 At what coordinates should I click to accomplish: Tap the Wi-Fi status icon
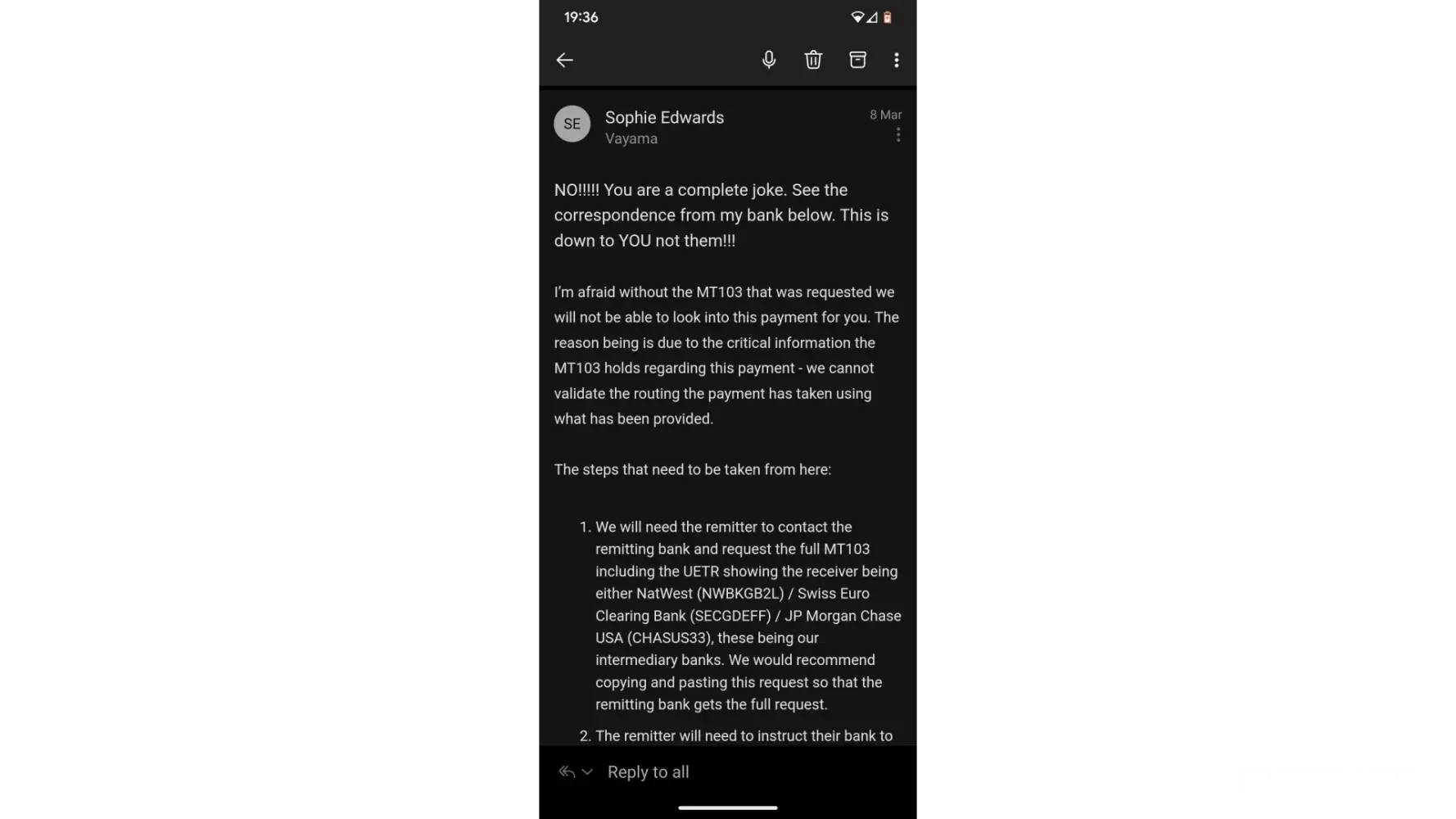click(857, 17)
